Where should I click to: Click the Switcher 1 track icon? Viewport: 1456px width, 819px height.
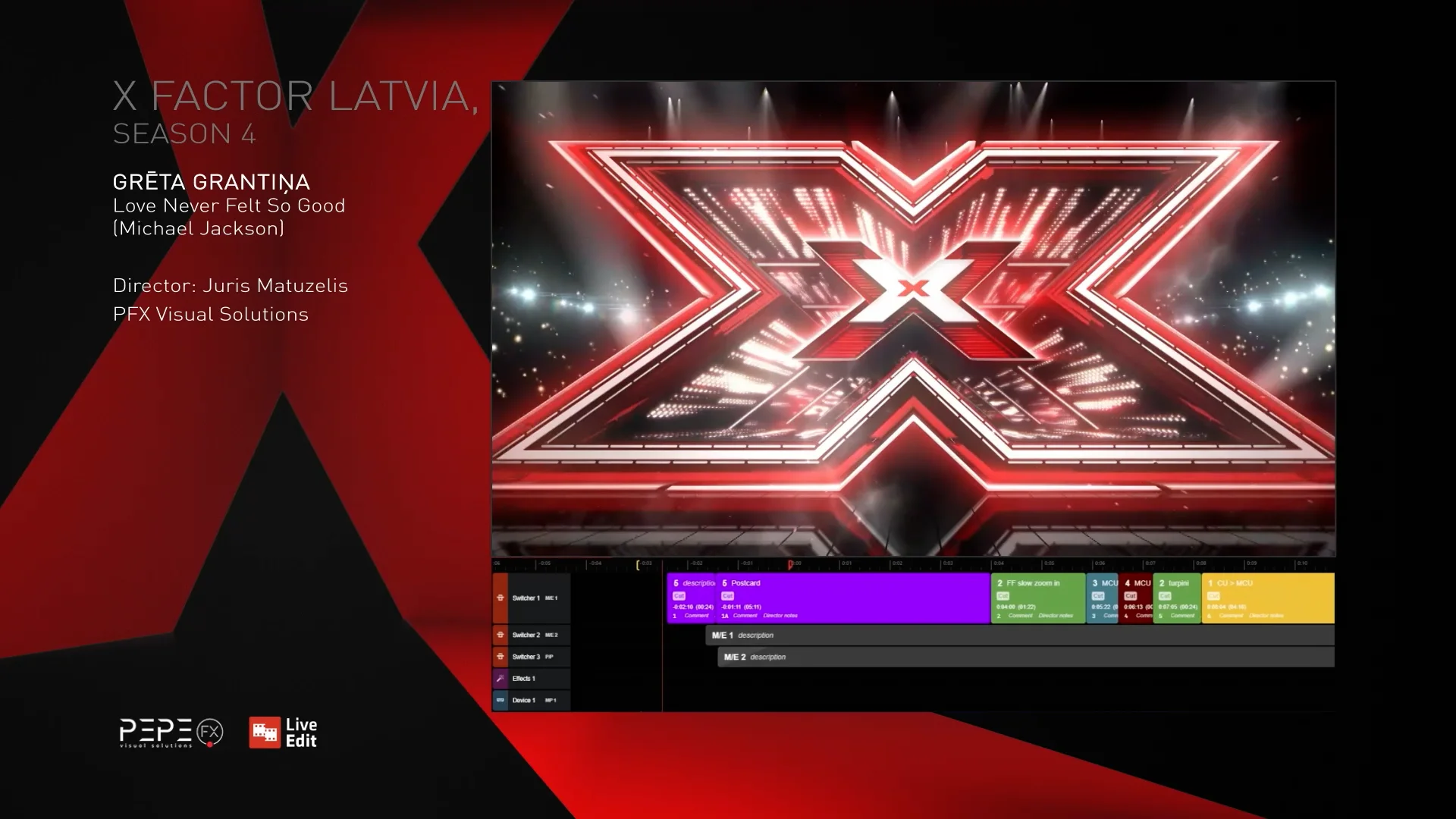500,598
